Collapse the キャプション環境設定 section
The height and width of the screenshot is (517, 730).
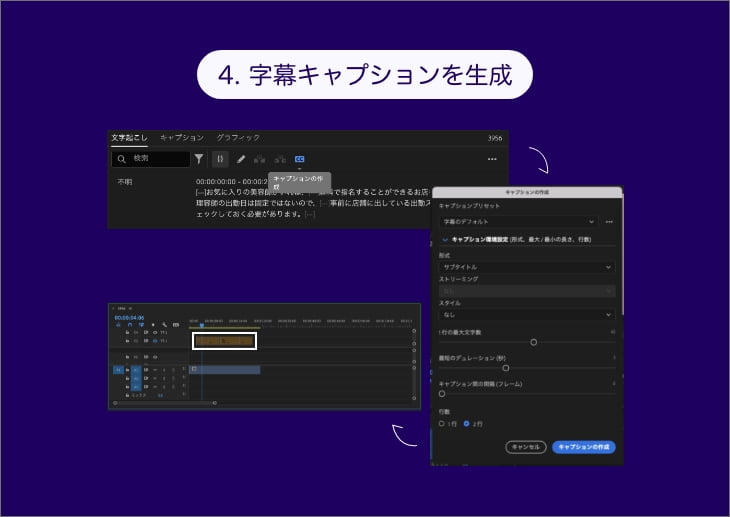click(445, 240)
